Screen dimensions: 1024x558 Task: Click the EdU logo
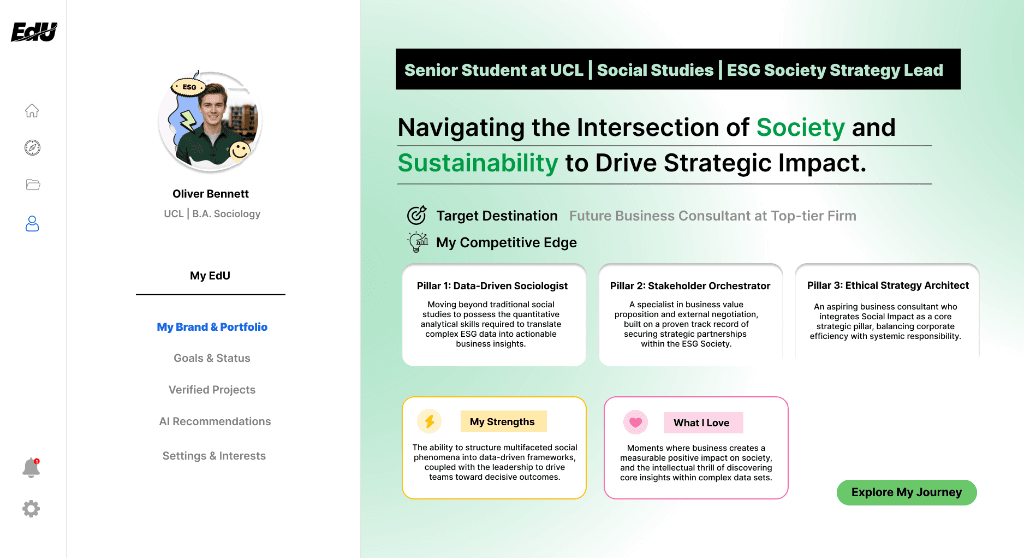[x=34, y=32]
